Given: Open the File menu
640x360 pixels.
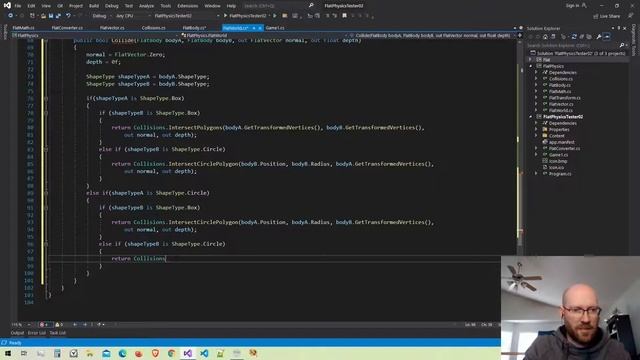Looking at the screenshot, I should click(x=18, y=6).
